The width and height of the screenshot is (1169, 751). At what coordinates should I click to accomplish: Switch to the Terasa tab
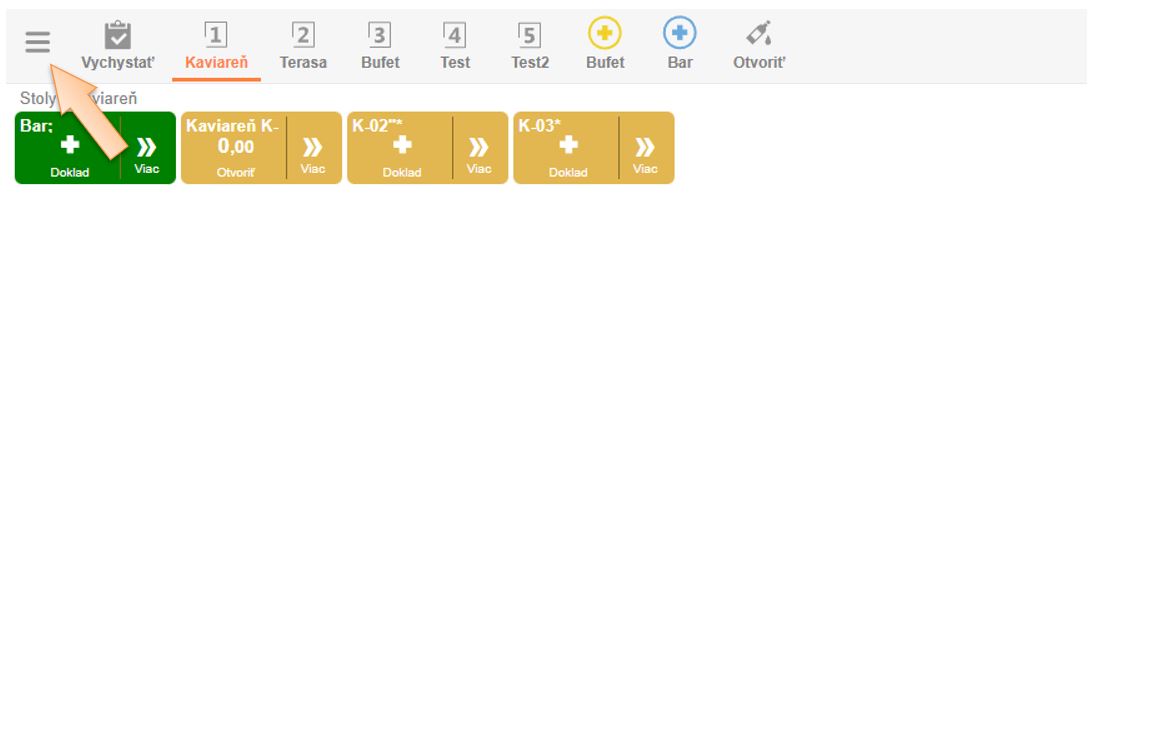point(303,47)
